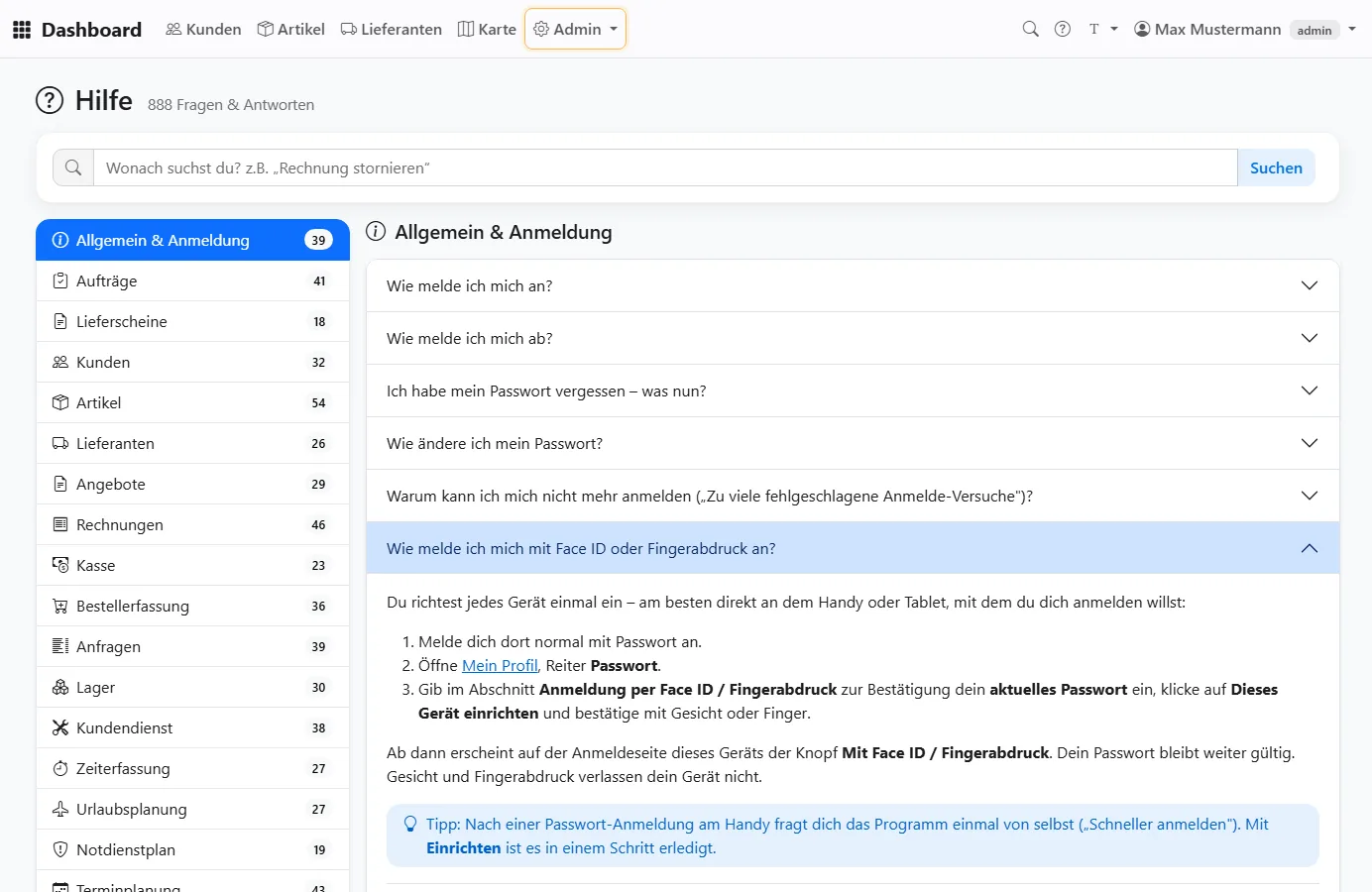Screen dimensions: 1372x892
Task: Select Anfragen list icon in the sidebar
Action: (x=60, y=647)
